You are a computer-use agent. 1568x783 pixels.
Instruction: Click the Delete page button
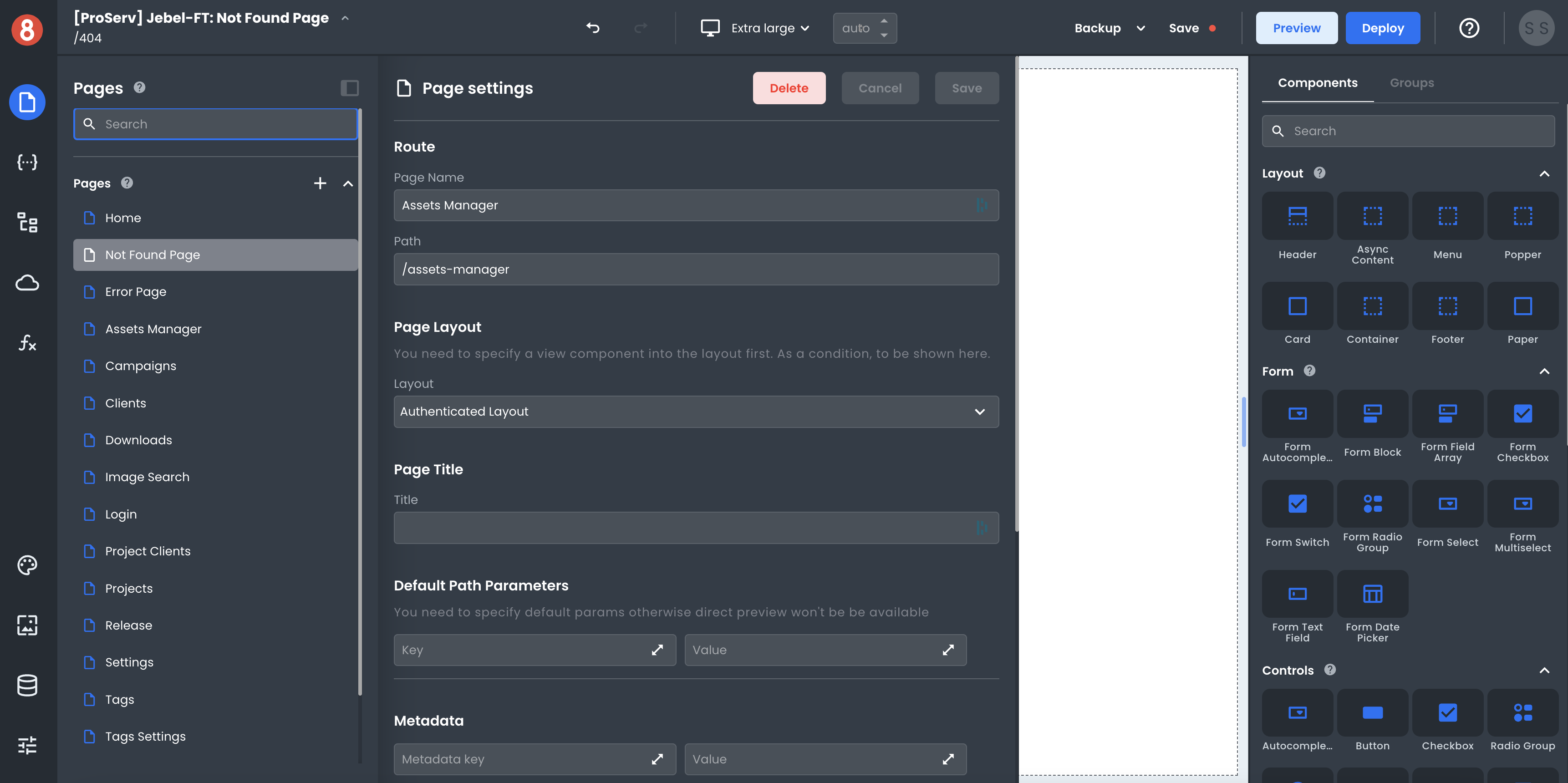coord(789,87)
